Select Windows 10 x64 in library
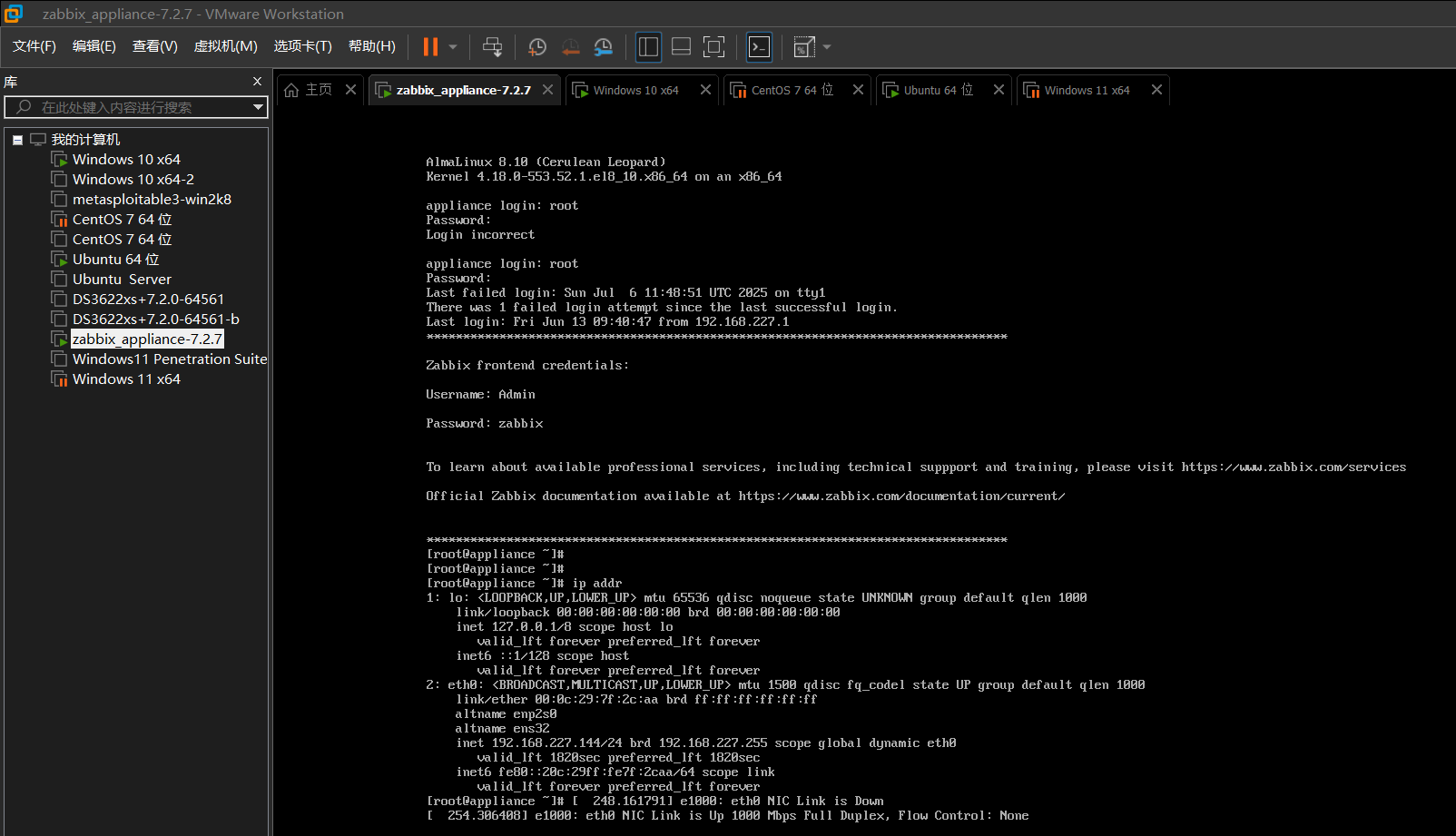 (126, 160)
